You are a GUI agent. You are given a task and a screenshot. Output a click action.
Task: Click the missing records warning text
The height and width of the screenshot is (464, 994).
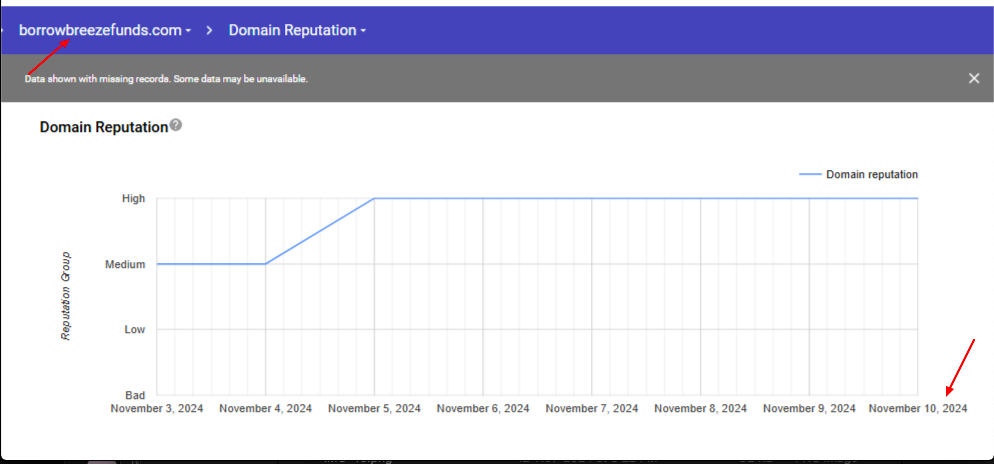pyautogui.click(x=166, y=78)
